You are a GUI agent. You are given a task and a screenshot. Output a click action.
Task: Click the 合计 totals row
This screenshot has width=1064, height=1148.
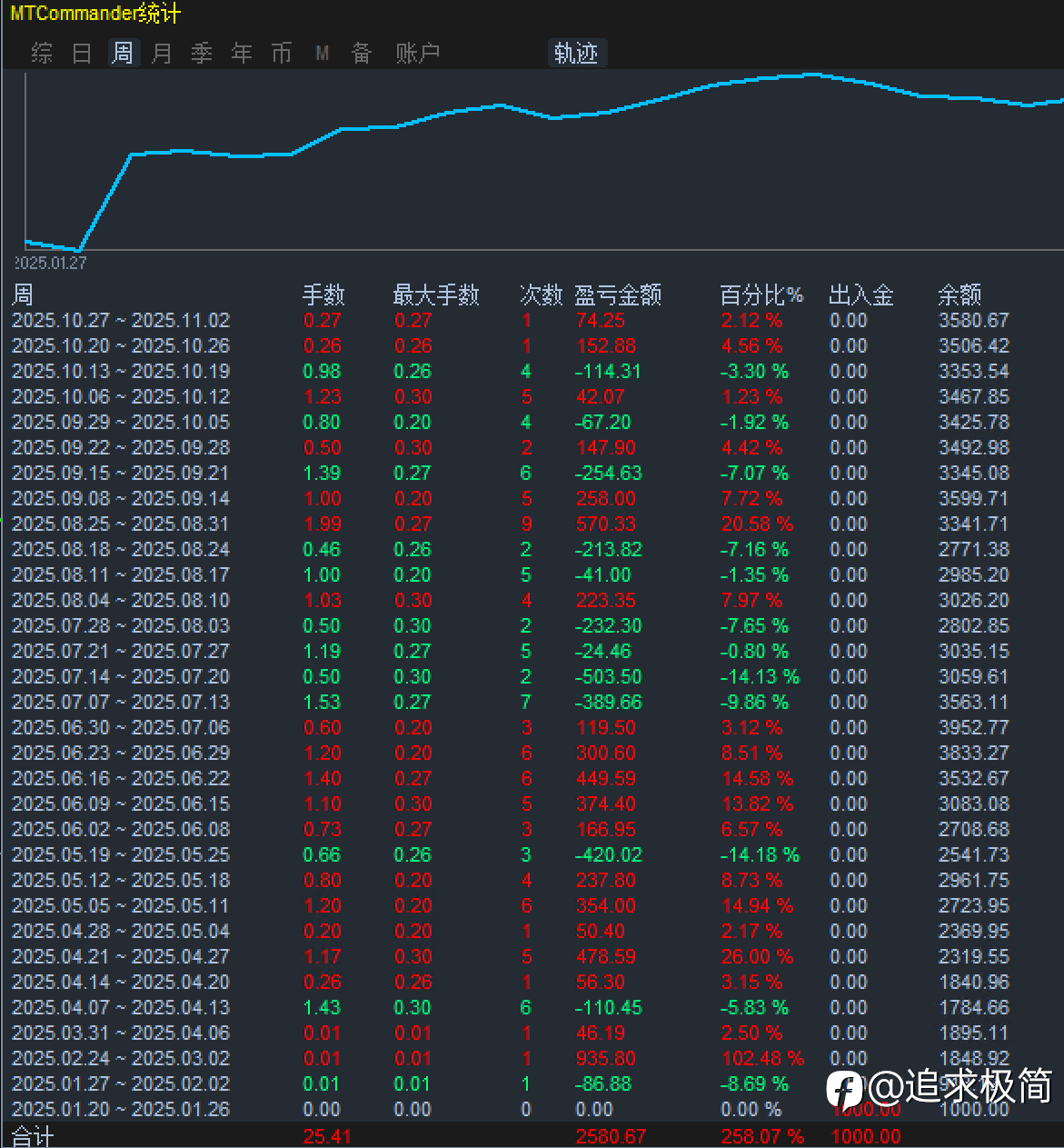[34, 1136]
